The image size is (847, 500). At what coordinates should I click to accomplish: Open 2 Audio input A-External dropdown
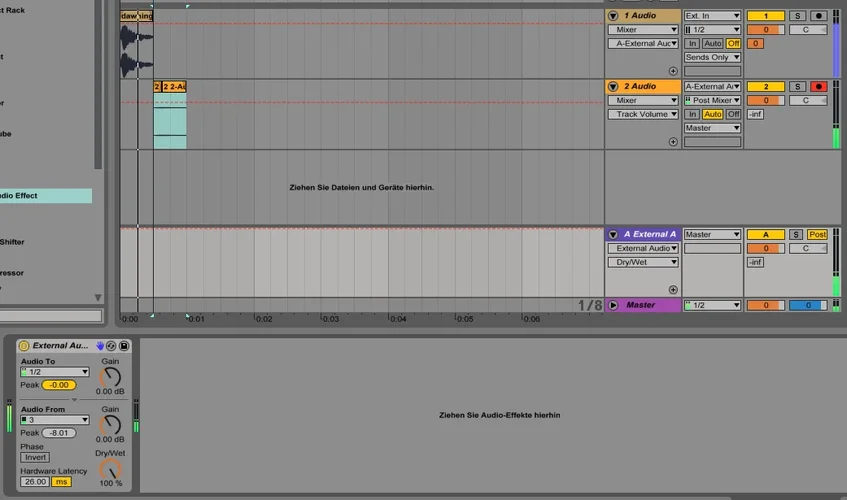tap(712, 86)
